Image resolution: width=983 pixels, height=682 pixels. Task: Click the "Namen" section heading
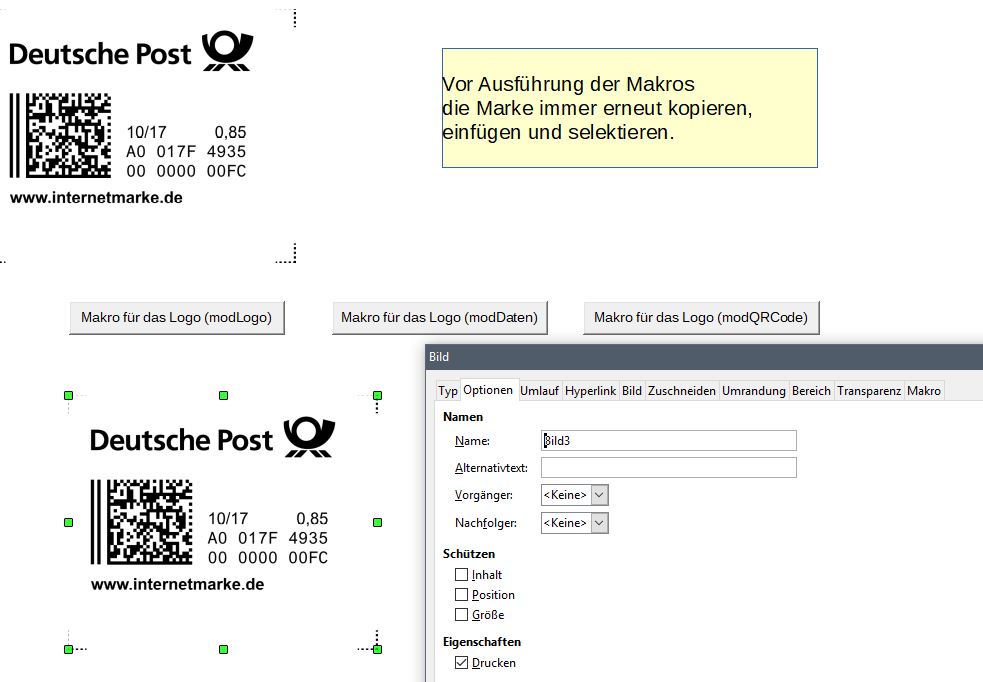tap(463, 417)
